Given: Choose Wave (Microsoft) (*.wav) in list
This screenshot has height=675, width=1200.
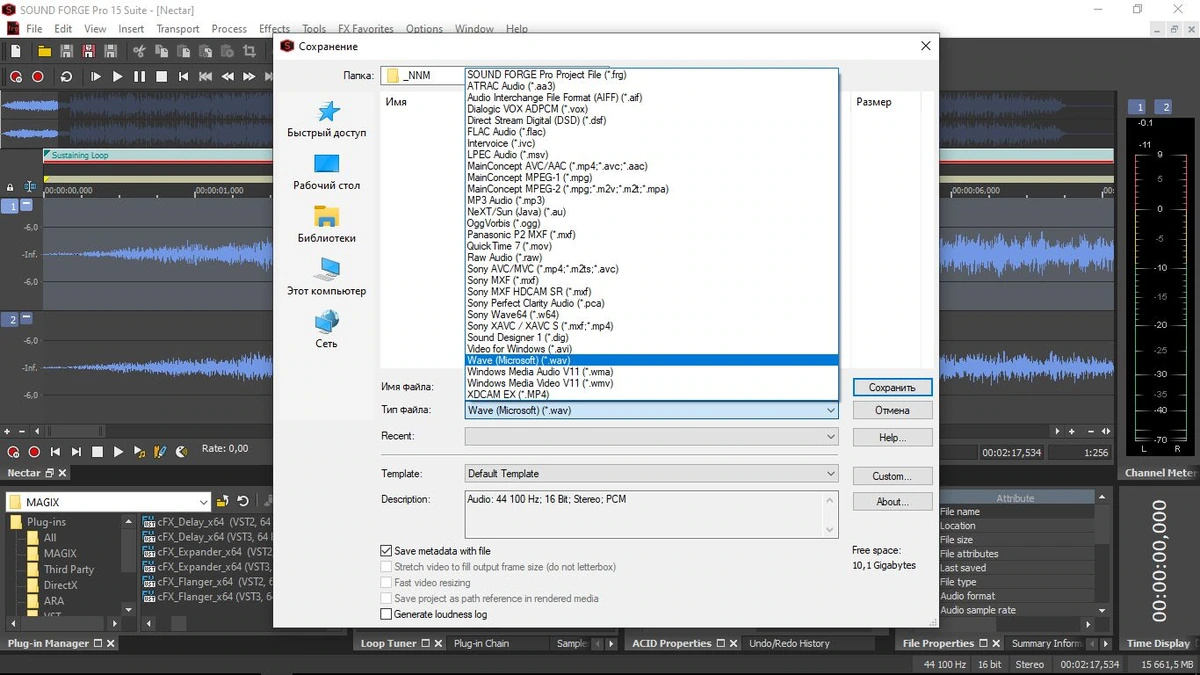Looking at the screenshot, I should click(x=652, y=360).
